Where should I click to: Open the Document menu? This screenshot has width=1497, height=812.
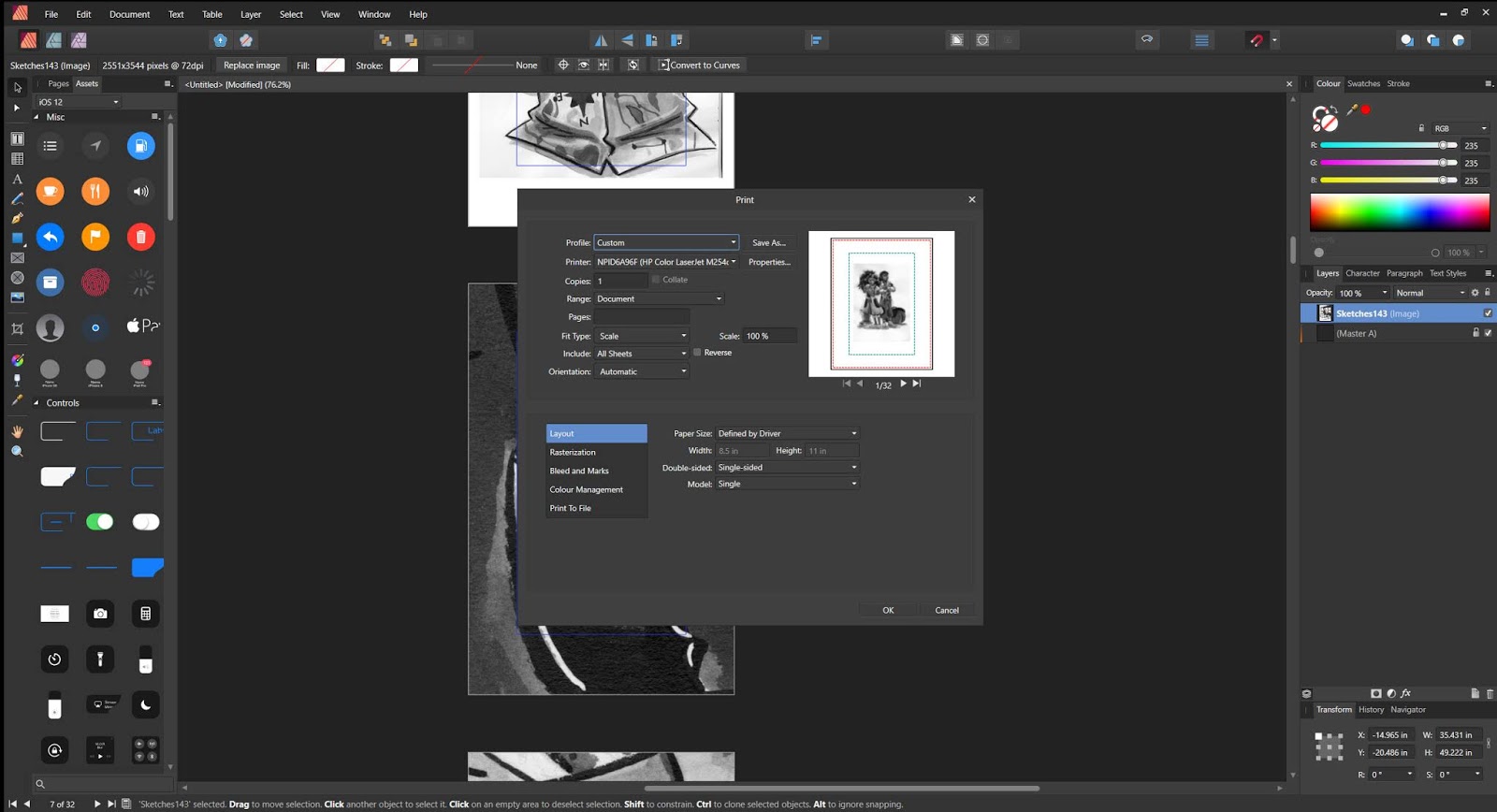129,14
